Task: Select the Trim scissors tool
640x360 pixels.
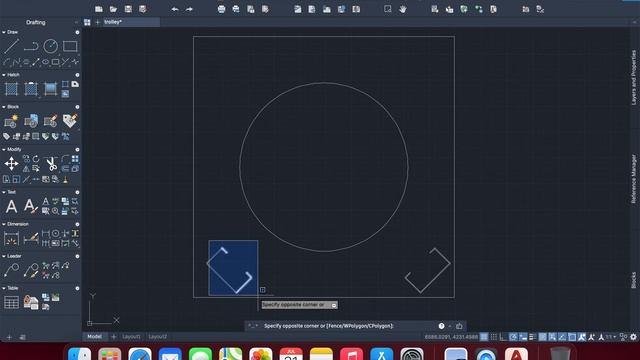Action: 51,164
